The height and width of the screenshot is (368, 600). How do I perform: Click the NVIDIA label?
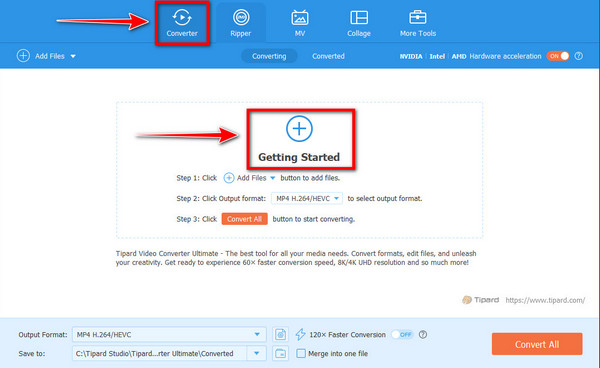(411, 56)
